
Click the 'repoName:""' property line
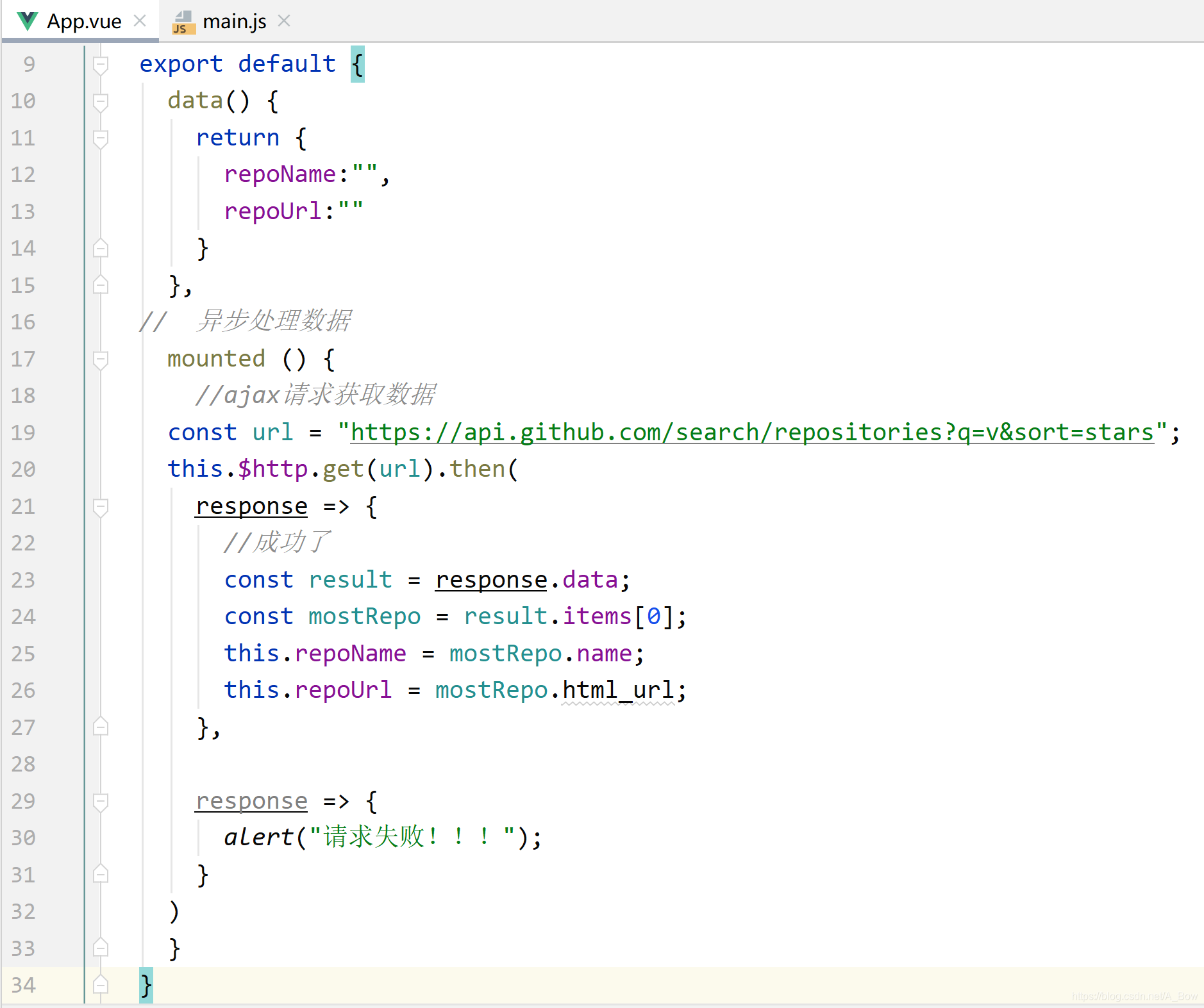click(306, 174)
